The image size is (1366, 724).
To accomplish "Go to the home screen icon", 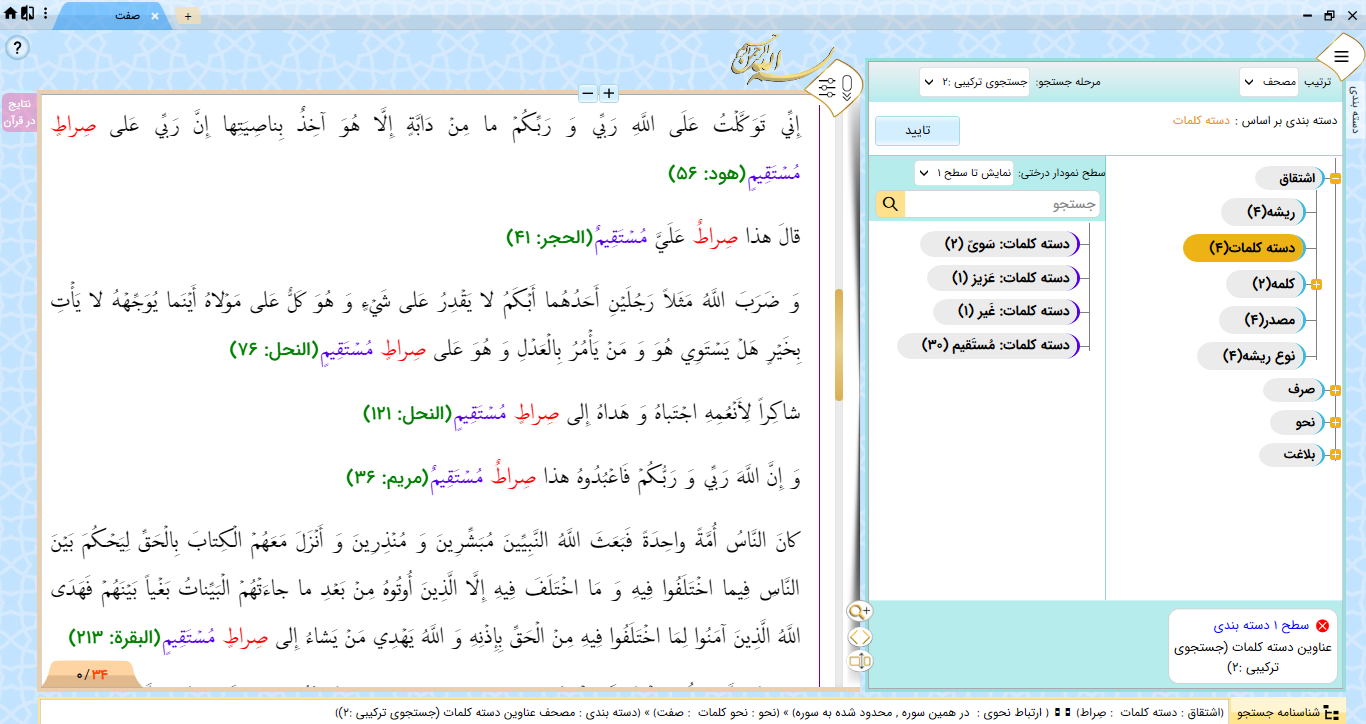I will (x=10, y=14).
